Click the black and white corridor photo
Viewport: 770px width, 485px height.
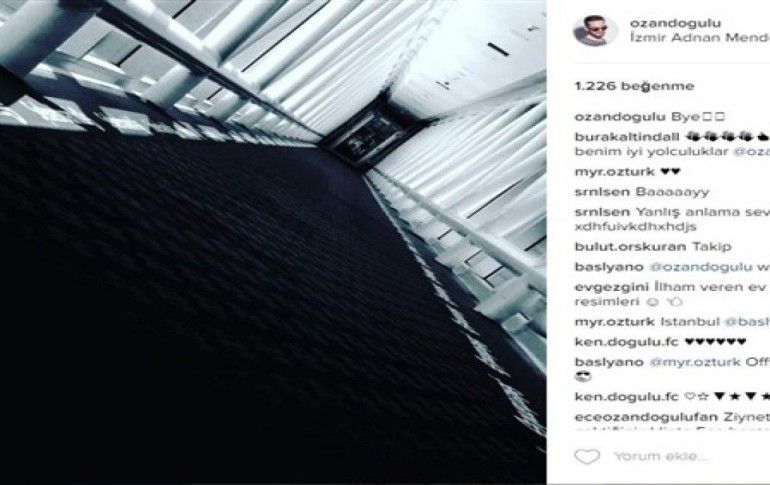[273, 242]
